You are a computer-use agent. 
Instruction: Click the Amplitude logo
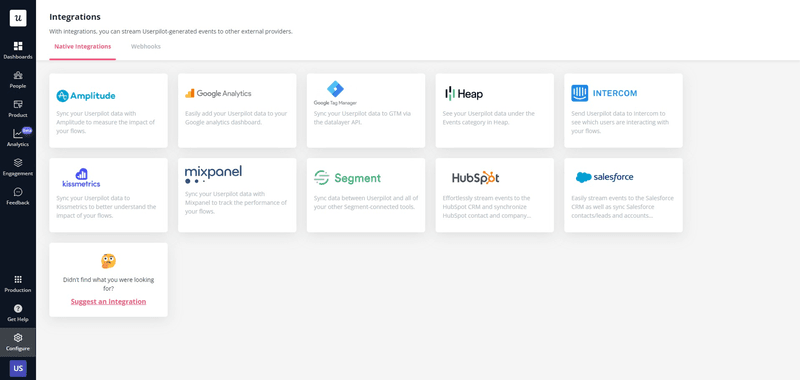[x=86, y=96]
